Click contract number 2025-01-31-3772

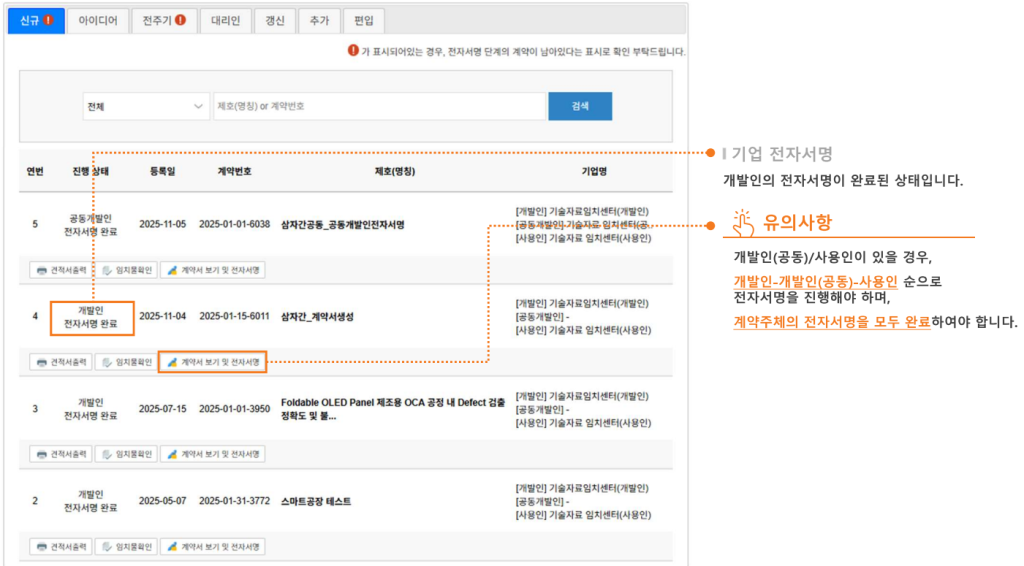pos(234,501)
